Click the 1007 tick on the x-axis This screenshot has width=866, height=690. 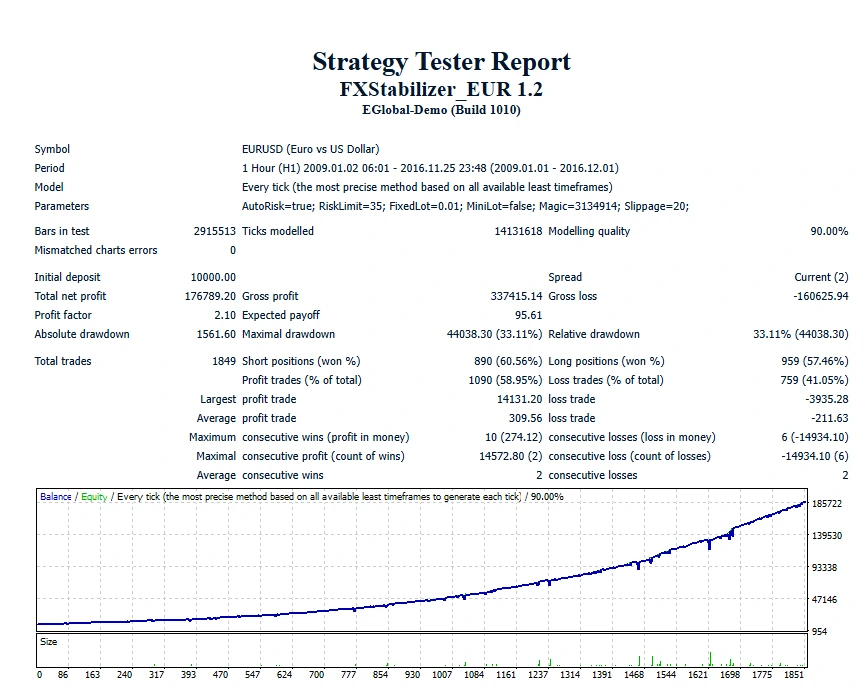(x=442, y=675)
